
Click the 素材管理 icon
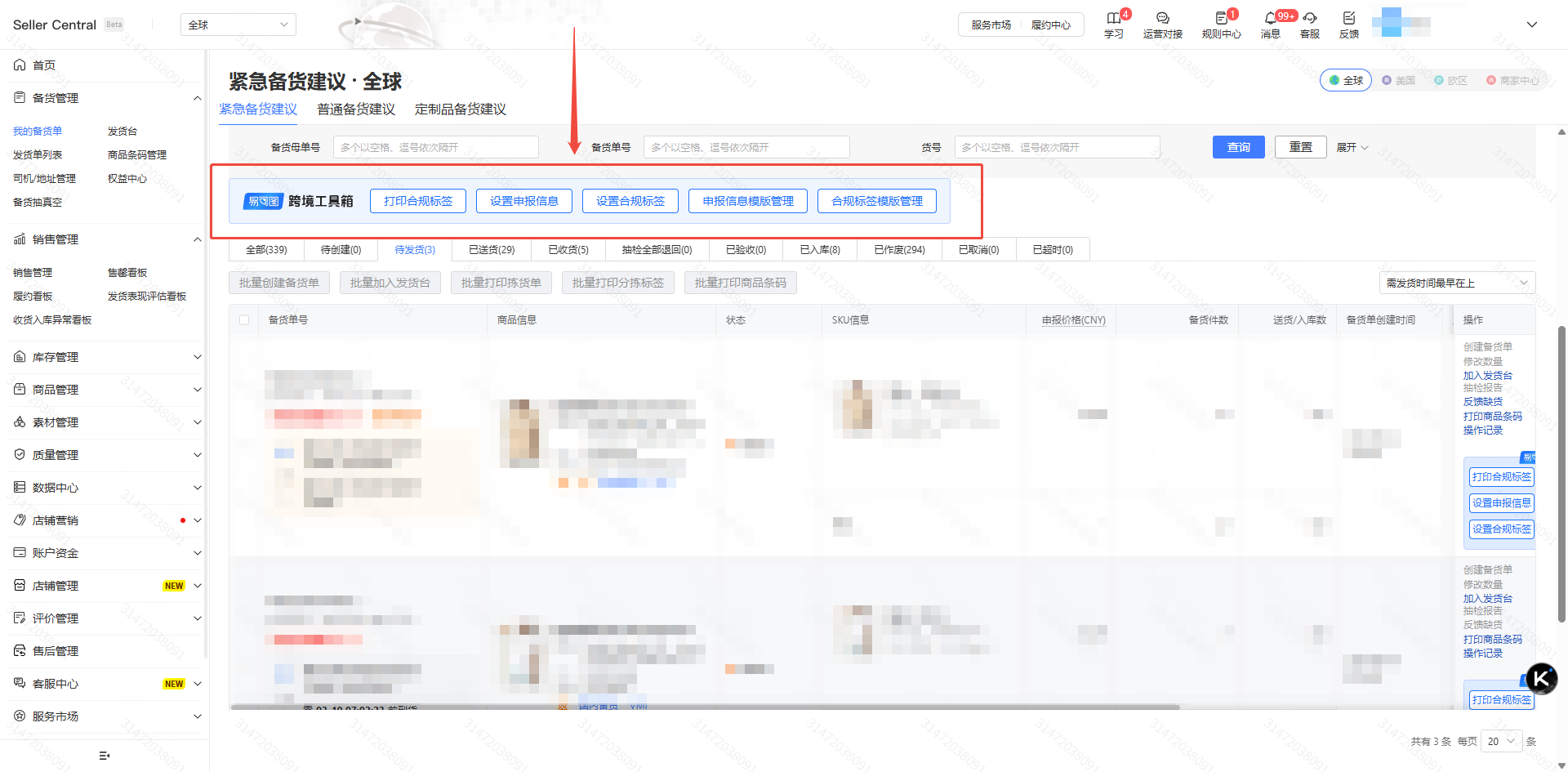tap(20, 422)
